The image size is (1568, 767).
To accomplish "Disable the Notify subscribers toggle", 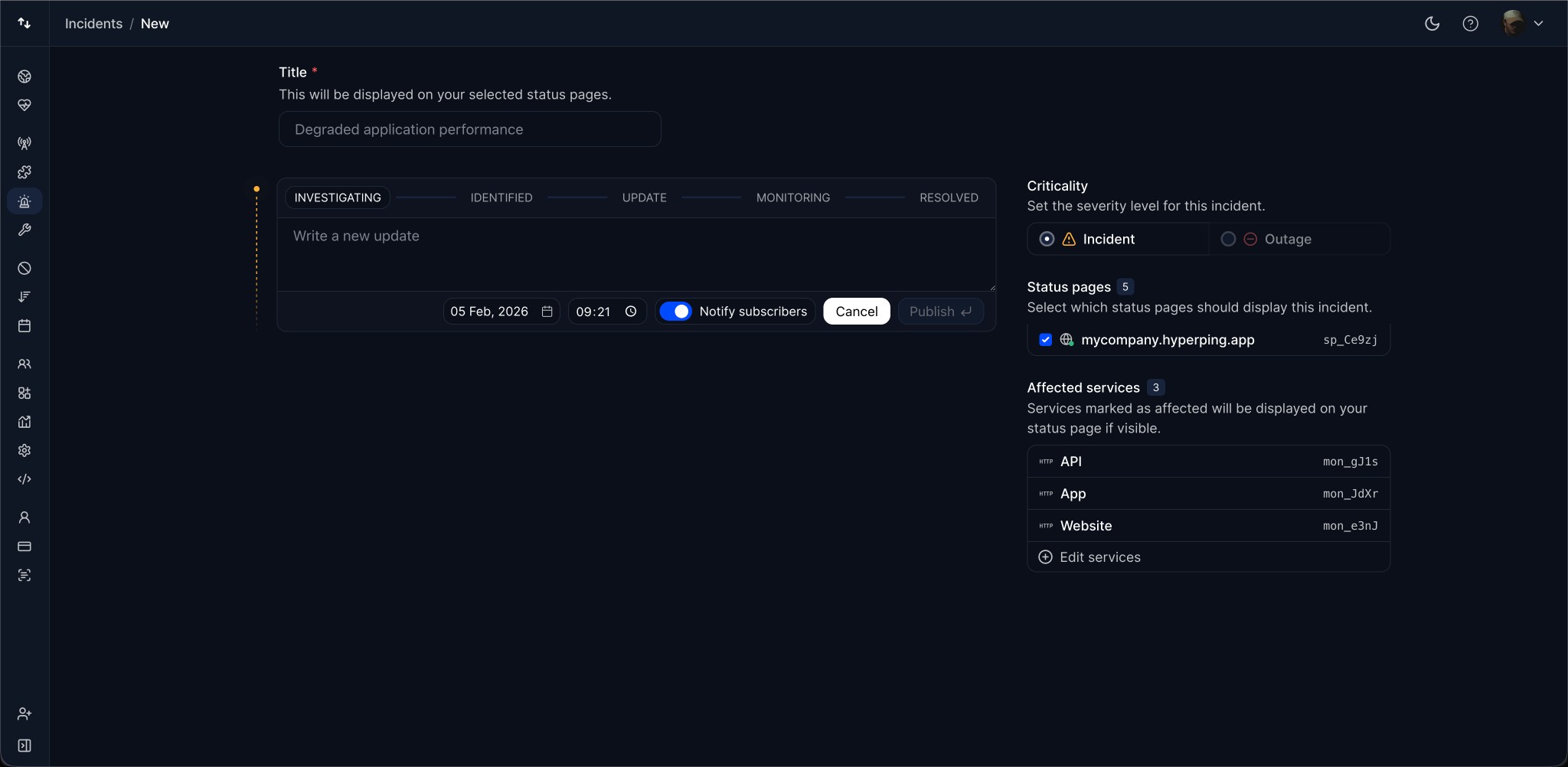I will 677,311.
